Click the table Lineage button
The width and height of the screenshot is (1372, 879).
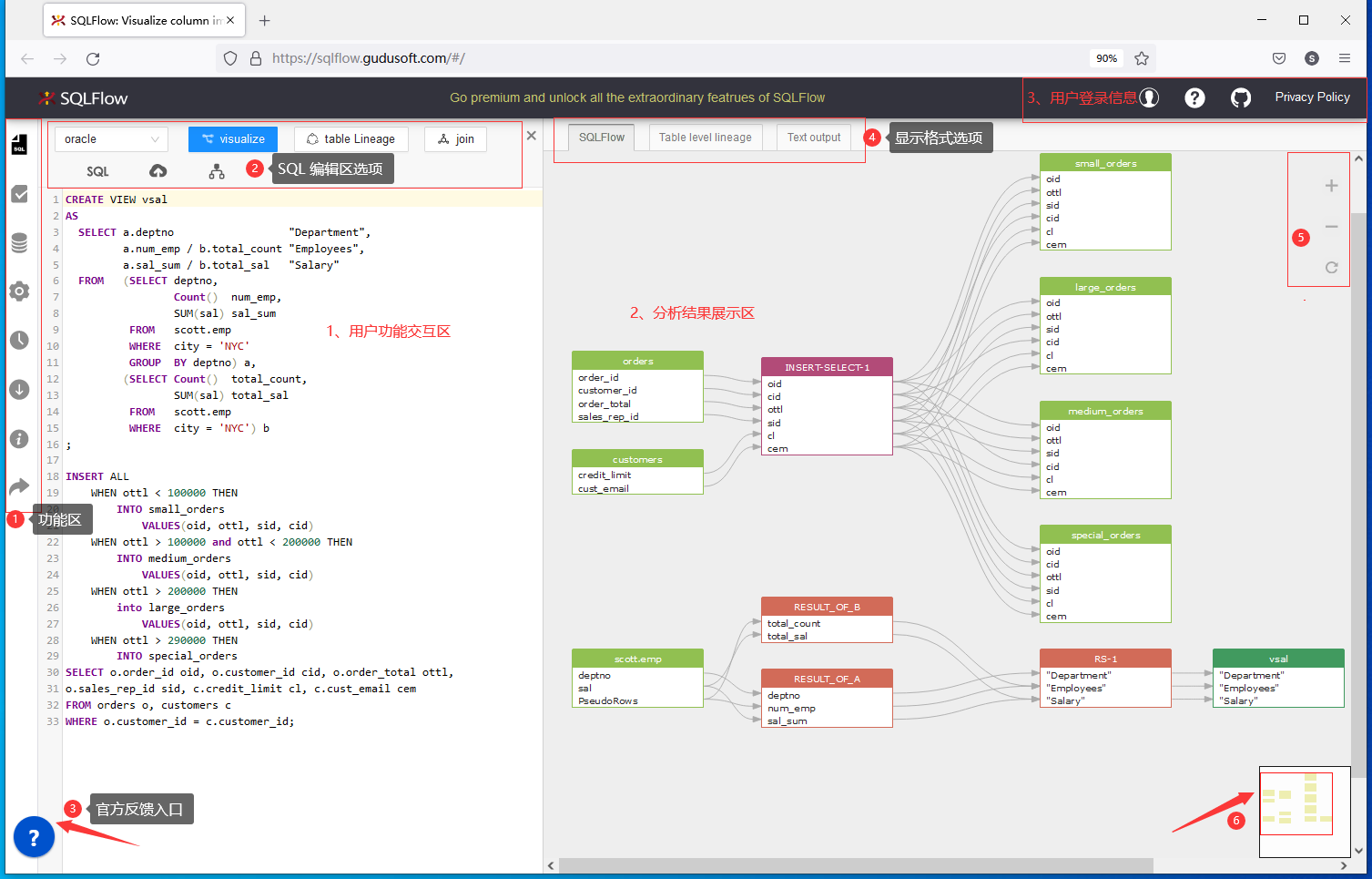(x=351, y=139)
